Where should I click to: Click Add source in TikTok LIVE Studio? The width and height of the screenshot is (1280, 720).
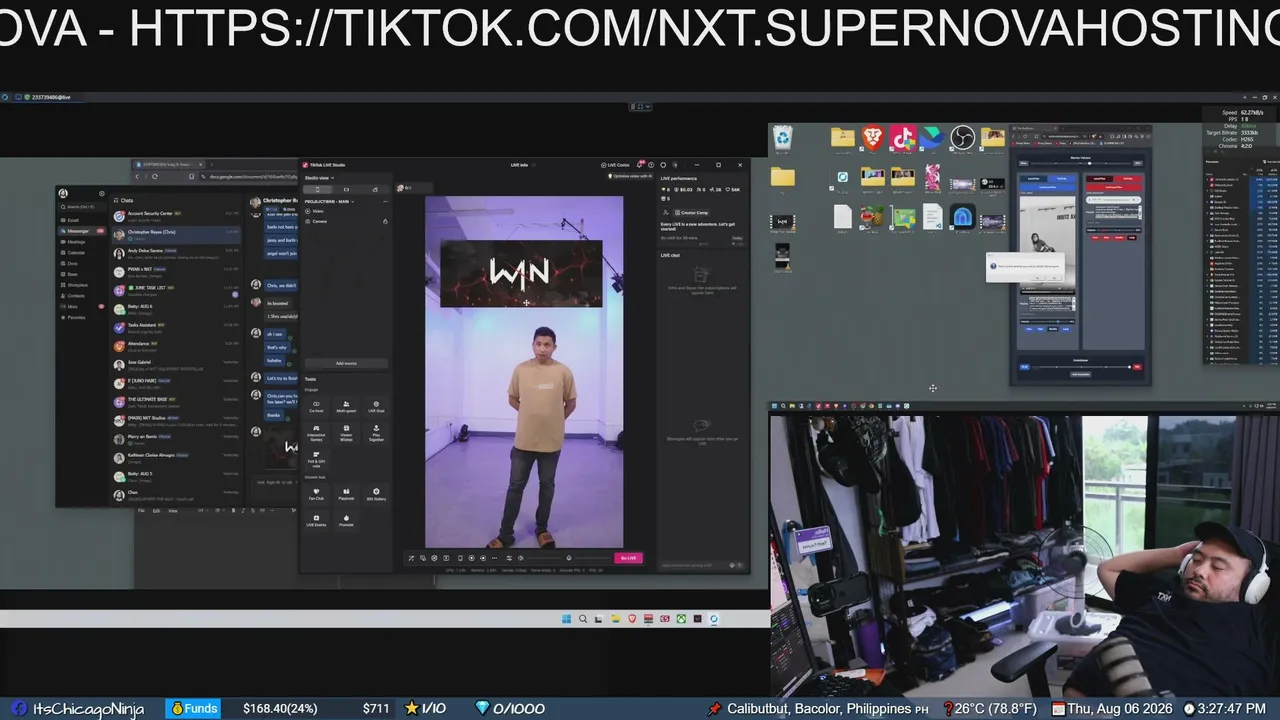(346, 363)
